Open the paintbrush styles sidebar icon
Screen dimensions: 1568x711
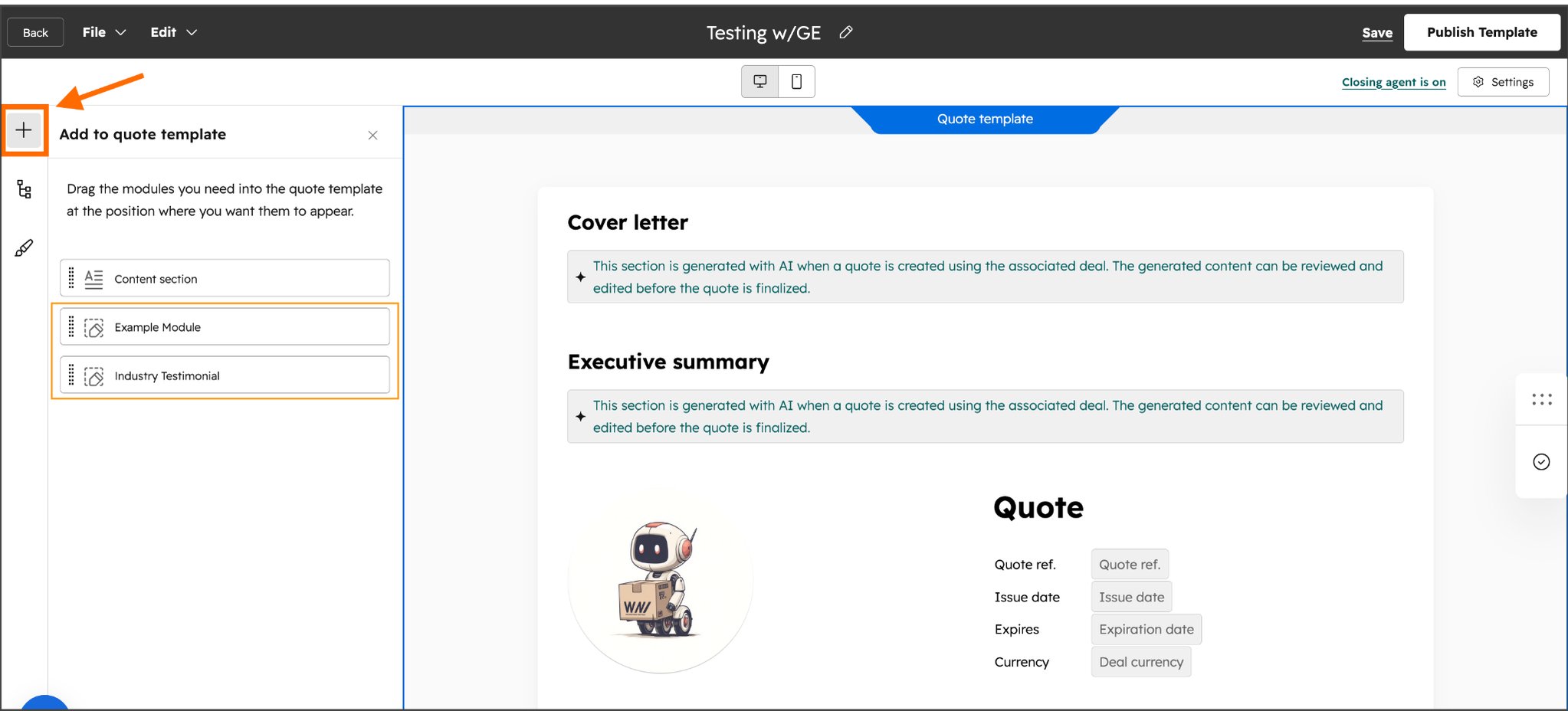point(24,248)
